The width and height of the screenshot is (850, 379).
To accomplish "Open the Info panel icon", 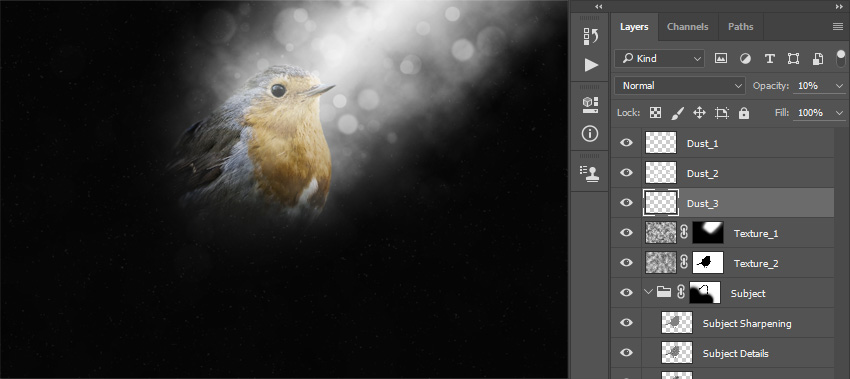I will [590, 134].
